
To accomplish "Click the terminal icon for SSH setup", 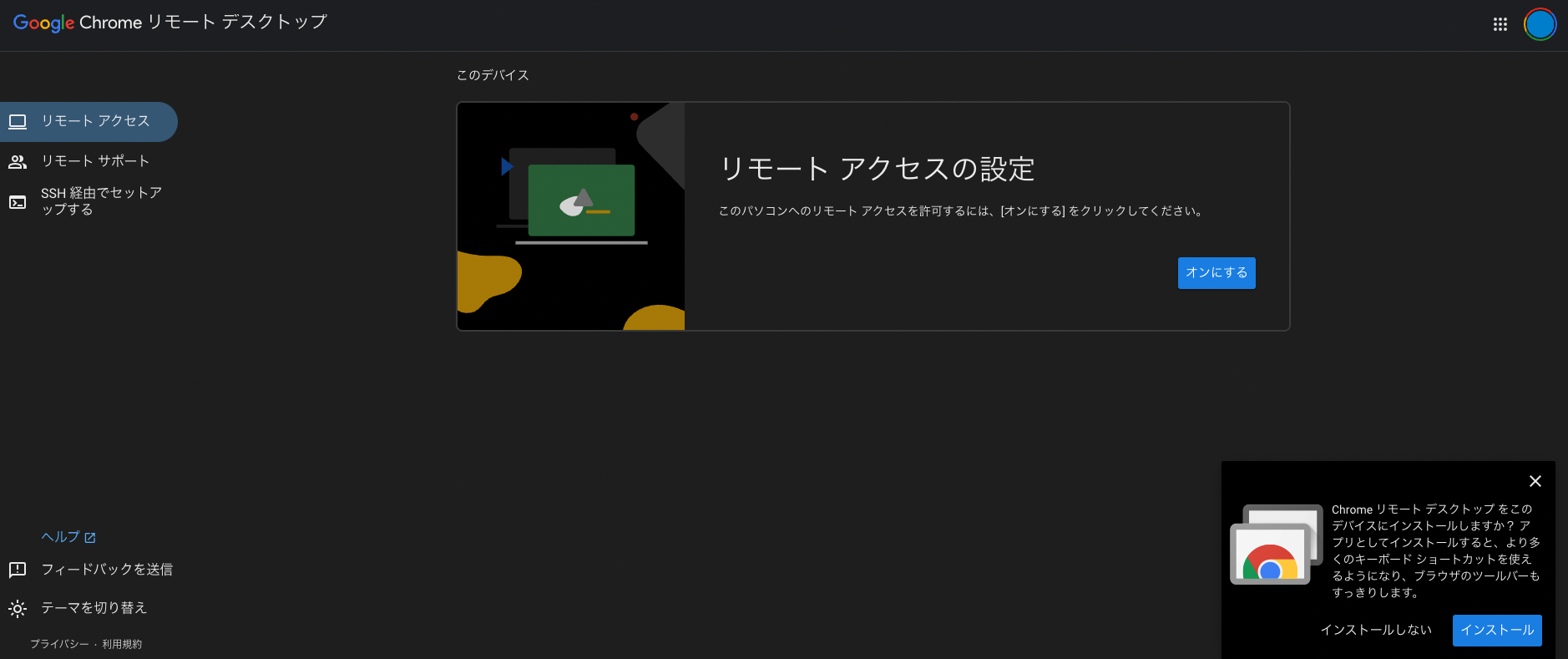I will (18, 202).
